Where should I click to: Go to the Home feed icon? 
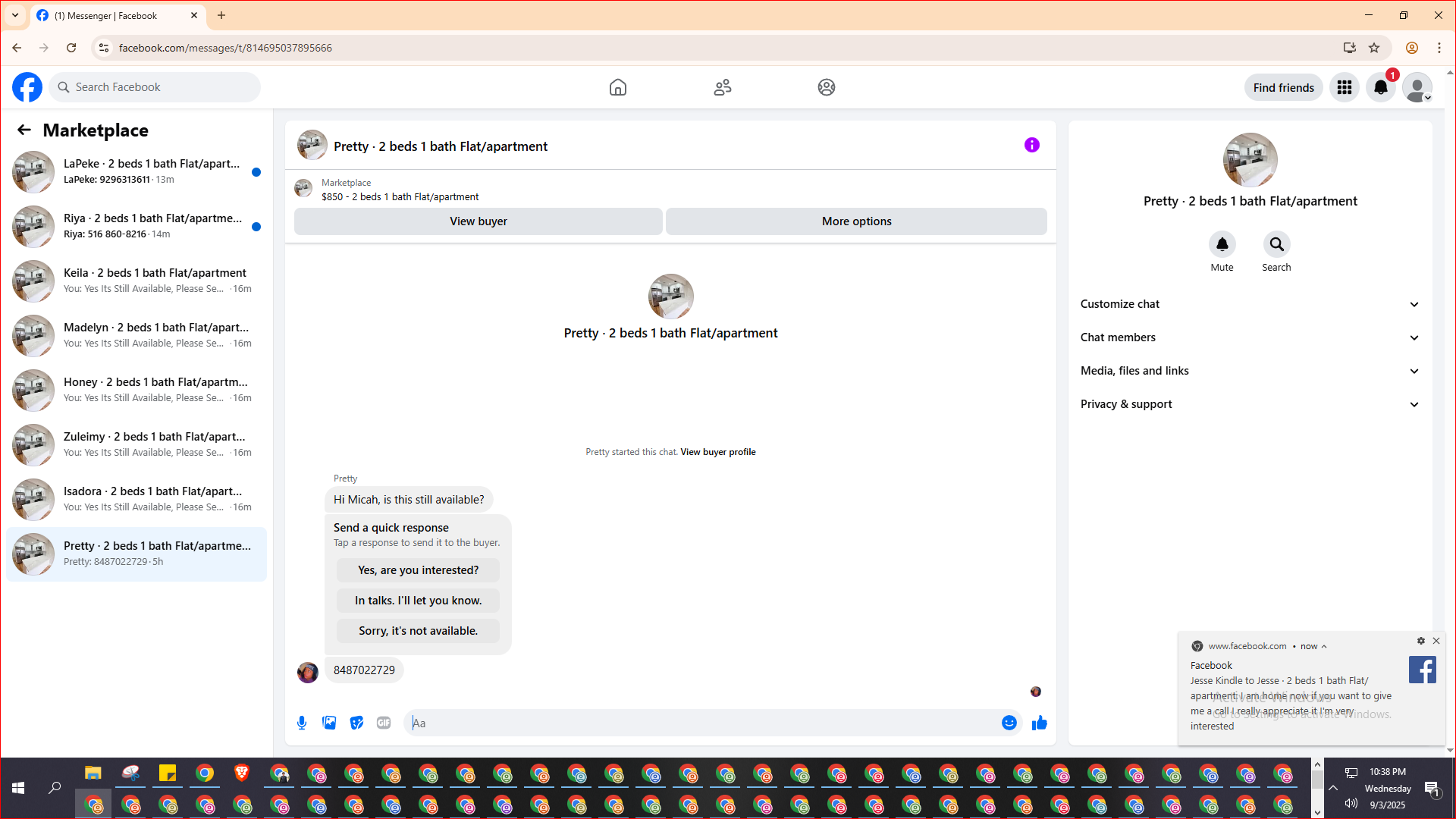618,87
